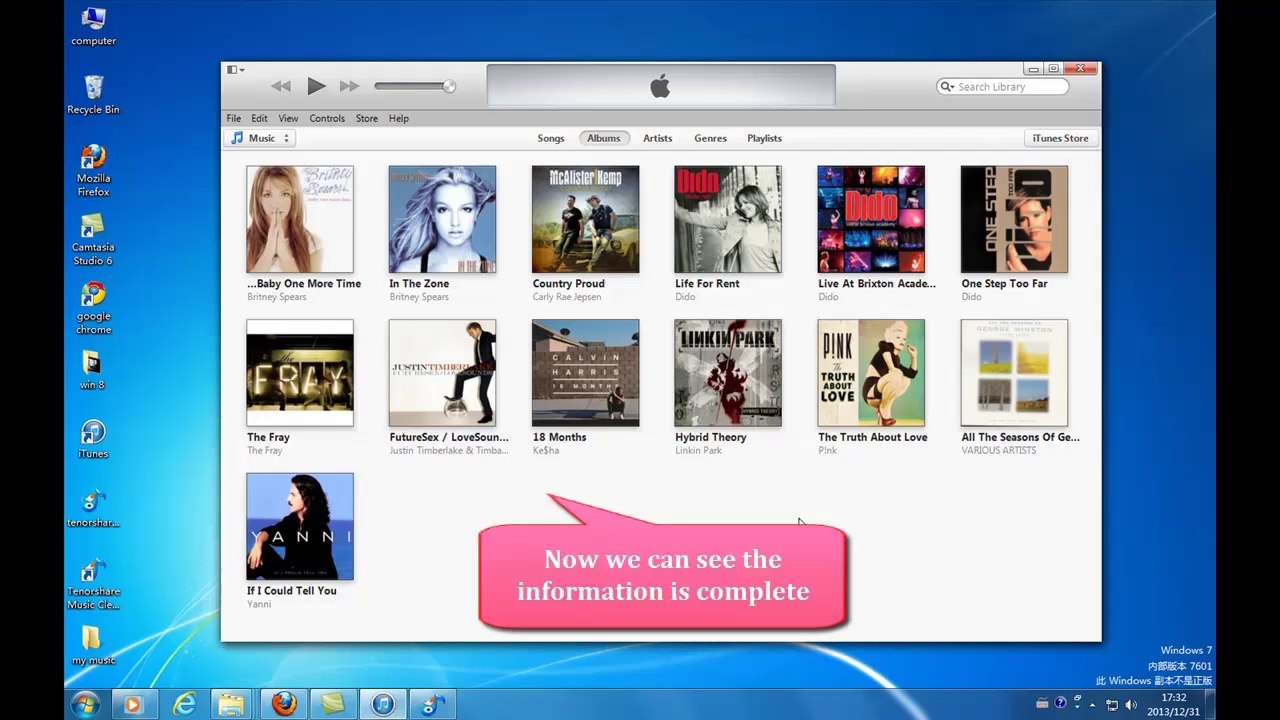Select the tenorshar... desktop icon
Screen dimensions: 1280x720
tap(93, 508)
